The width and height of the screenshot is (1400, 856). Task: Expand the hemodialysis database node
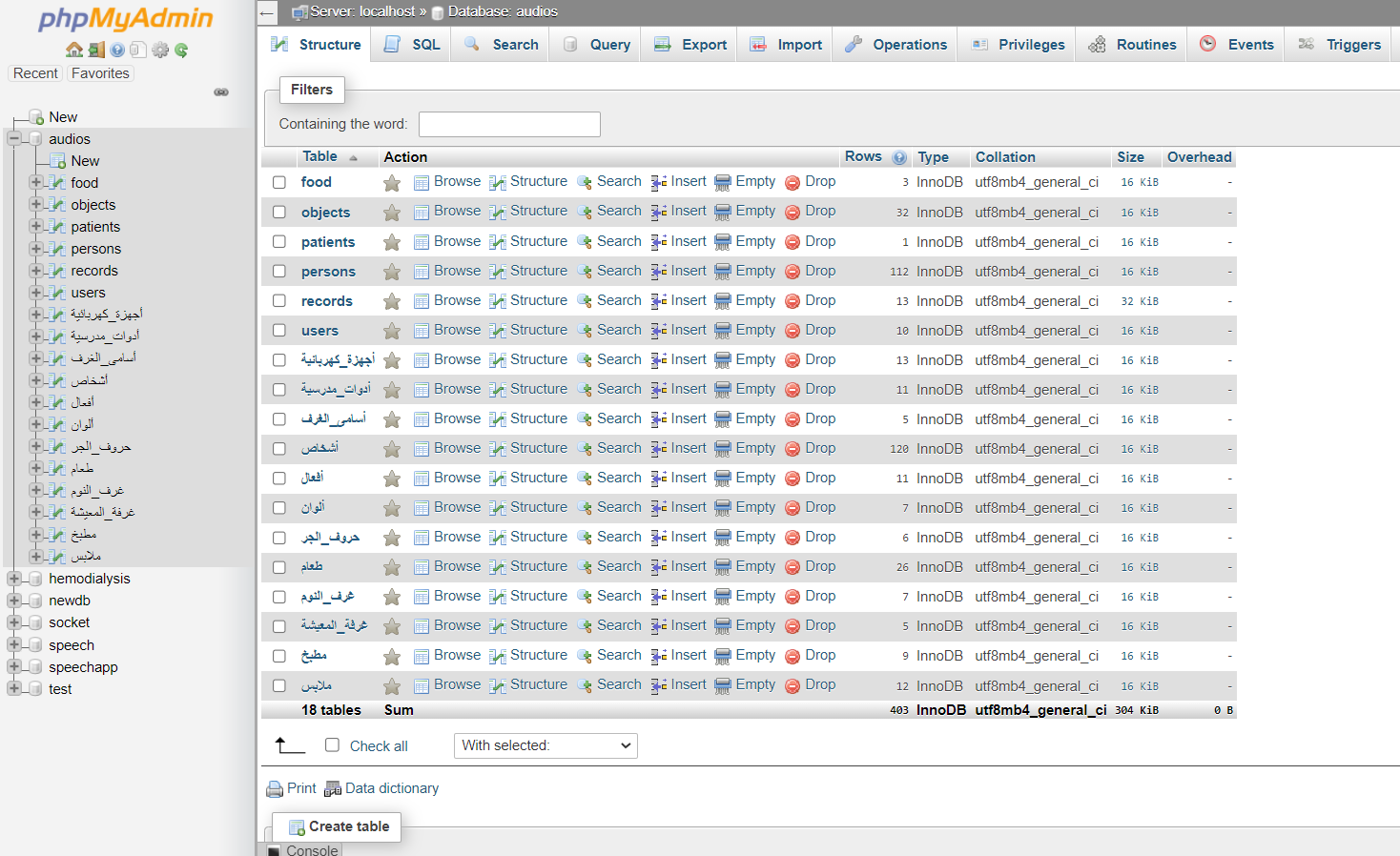point(14,579)
